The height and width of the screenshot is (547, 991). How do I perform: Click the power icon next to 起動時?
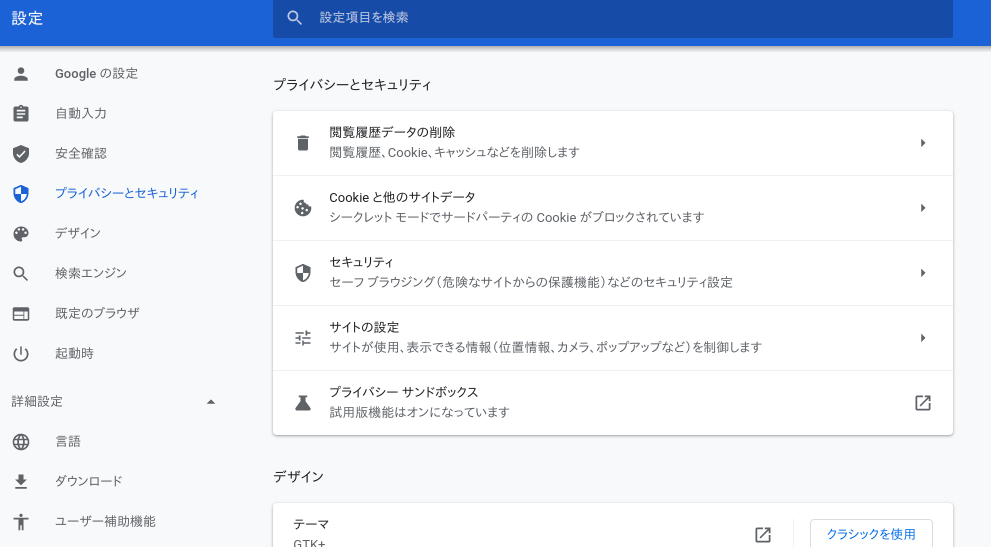21,354
